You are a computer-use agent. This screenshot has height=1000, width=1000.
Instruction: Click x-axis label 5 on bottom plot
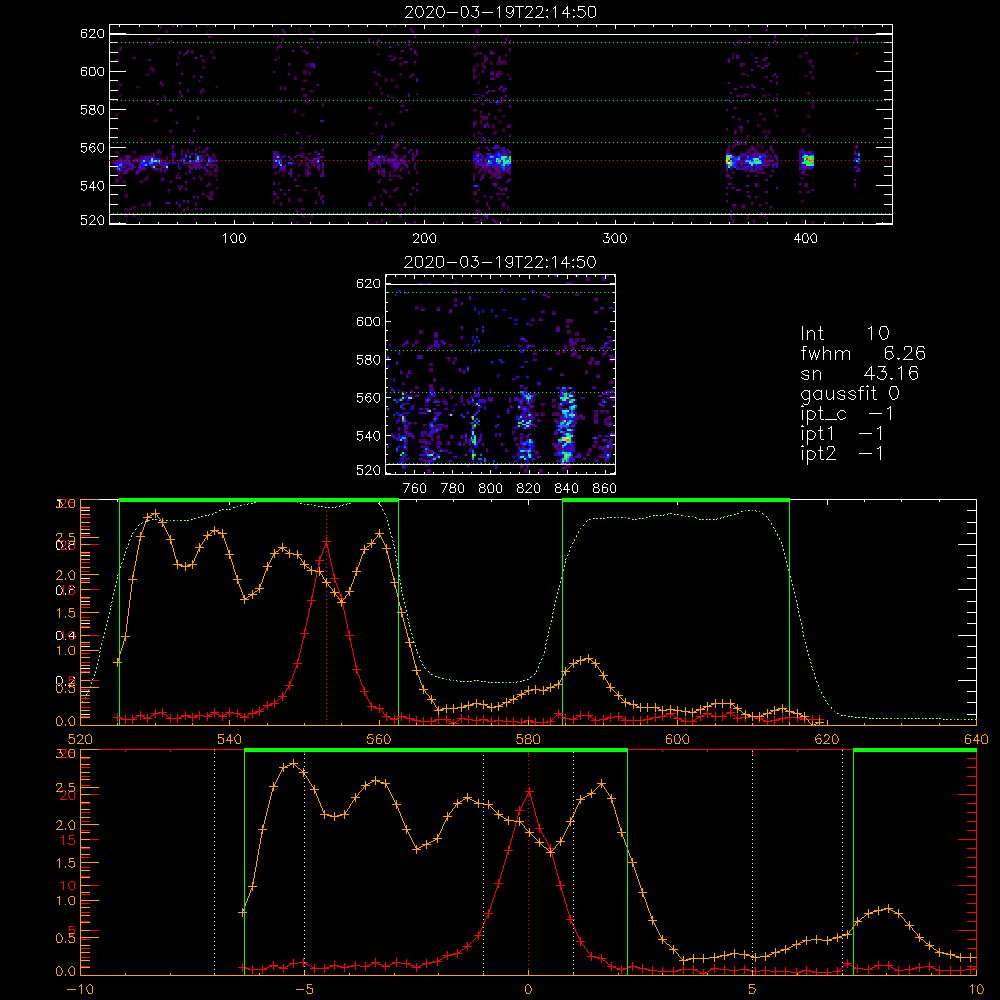(753, 990)
